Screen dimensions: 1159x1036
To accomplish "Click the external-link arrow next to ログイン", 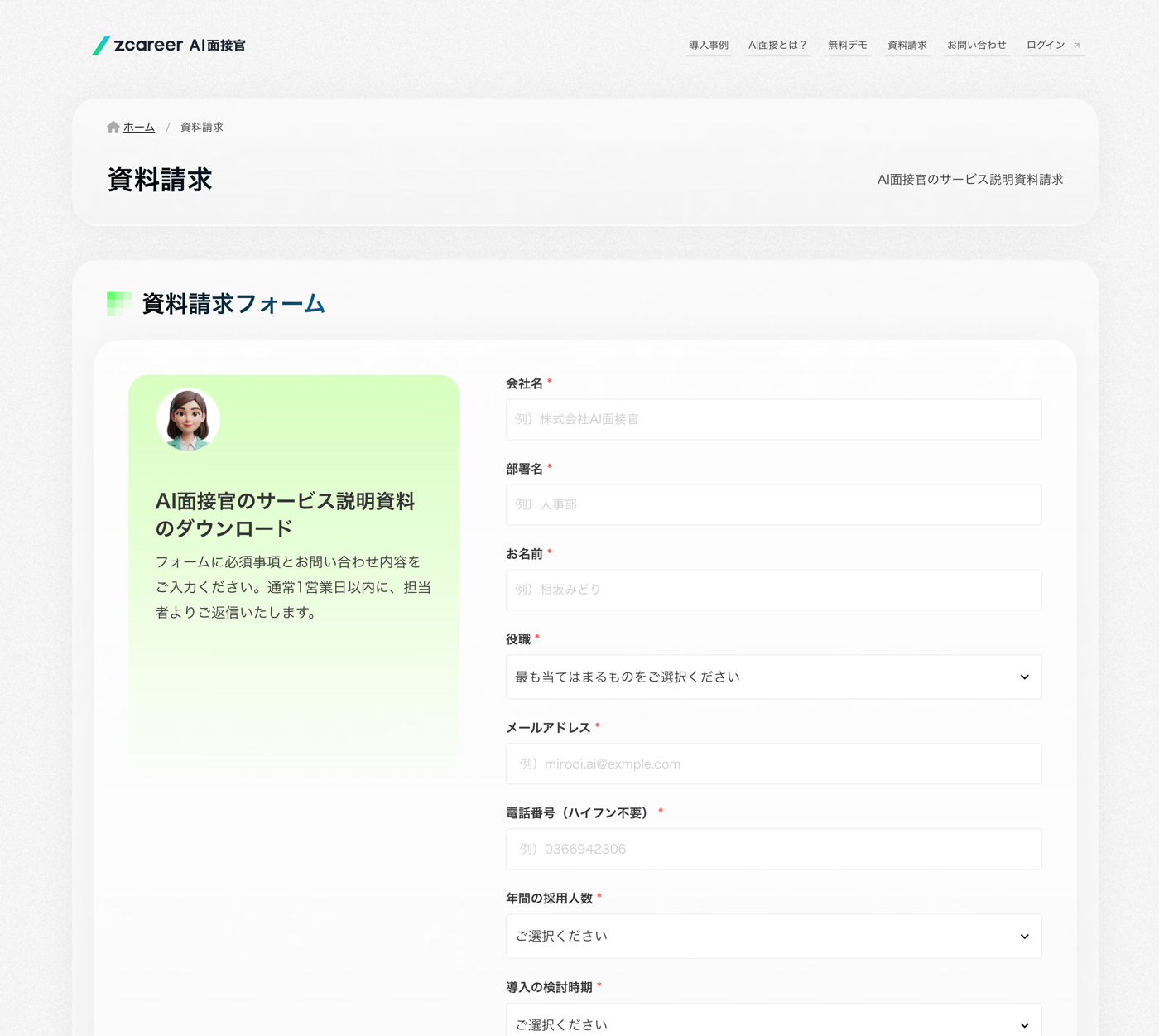I will click(x=1076, y=46).
